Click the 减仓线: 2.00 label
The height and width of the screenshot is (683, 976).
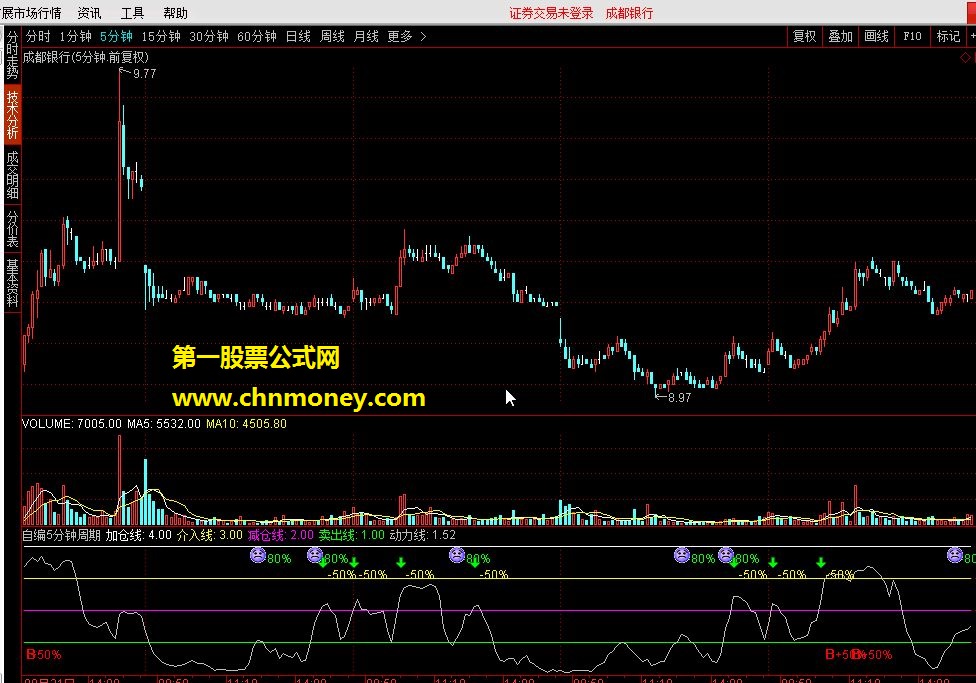click(x=281, y=535)
